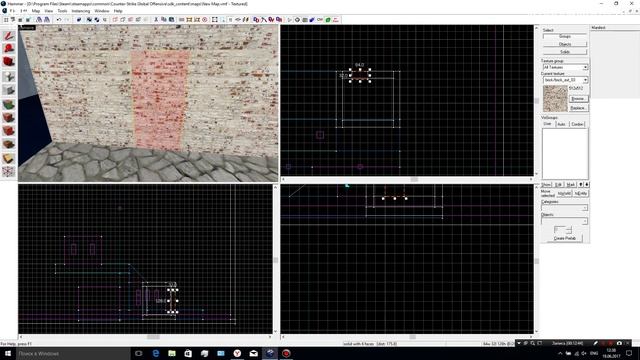The image size is (640, 360).
Task: Click the top-right viewport horizontal scrollbar thumb
Action: pyautogui.click(x=414, y=179)
